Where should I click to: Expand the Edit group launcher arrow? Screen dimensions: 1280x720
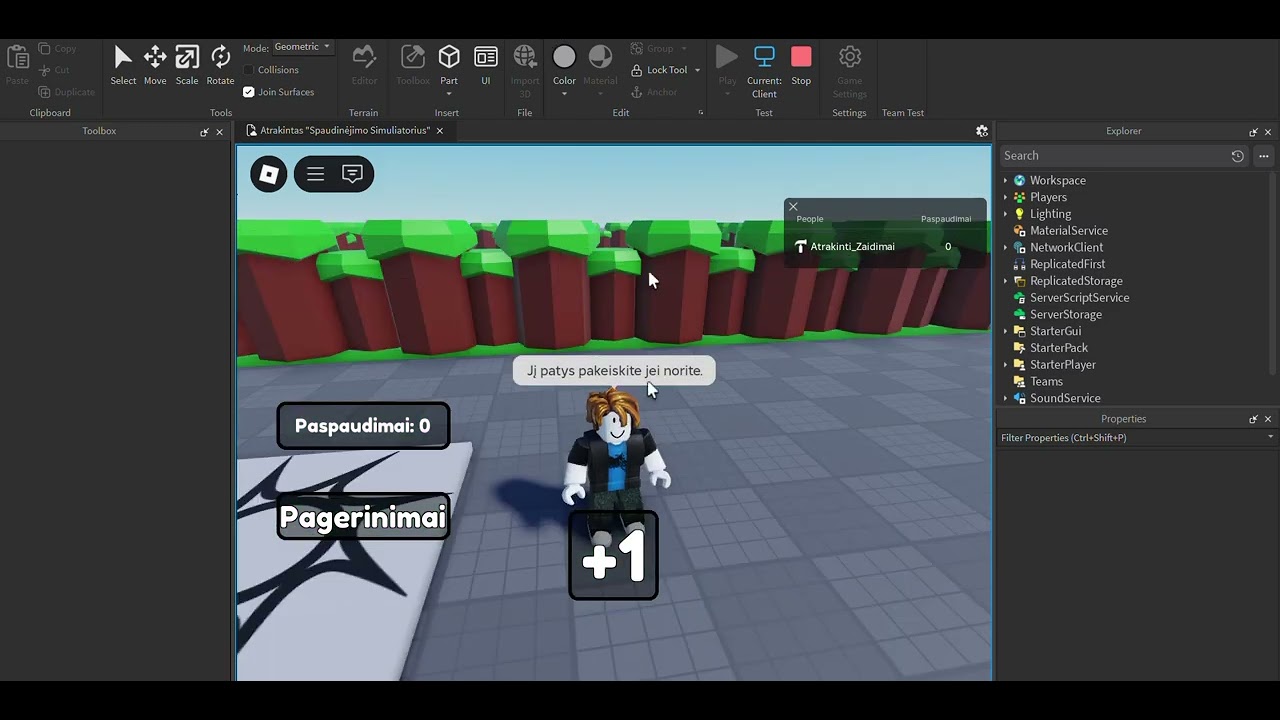700,113
